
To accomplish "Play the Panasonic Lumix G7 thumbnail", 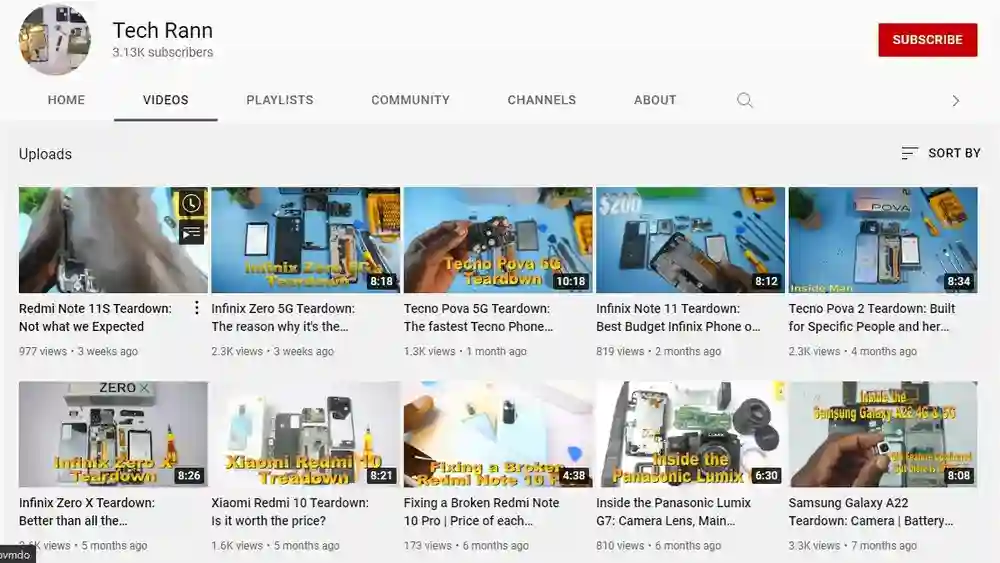I will pyautogui.click(x=691, y=434).
